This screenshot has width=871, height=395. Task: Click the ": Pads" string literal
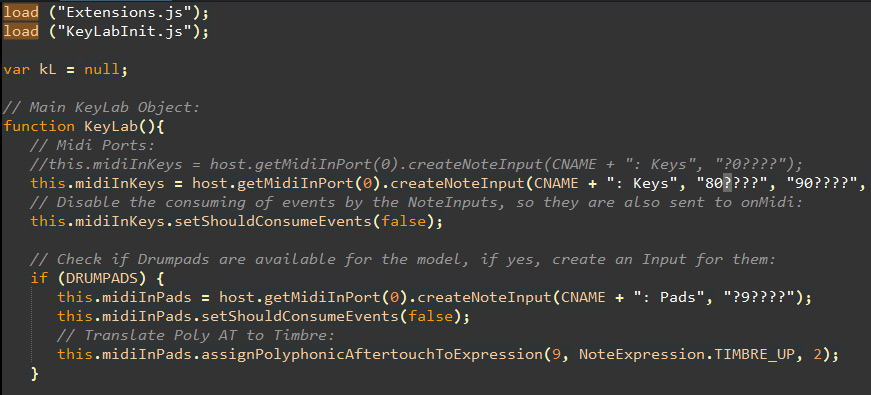[x=673, y=297]
